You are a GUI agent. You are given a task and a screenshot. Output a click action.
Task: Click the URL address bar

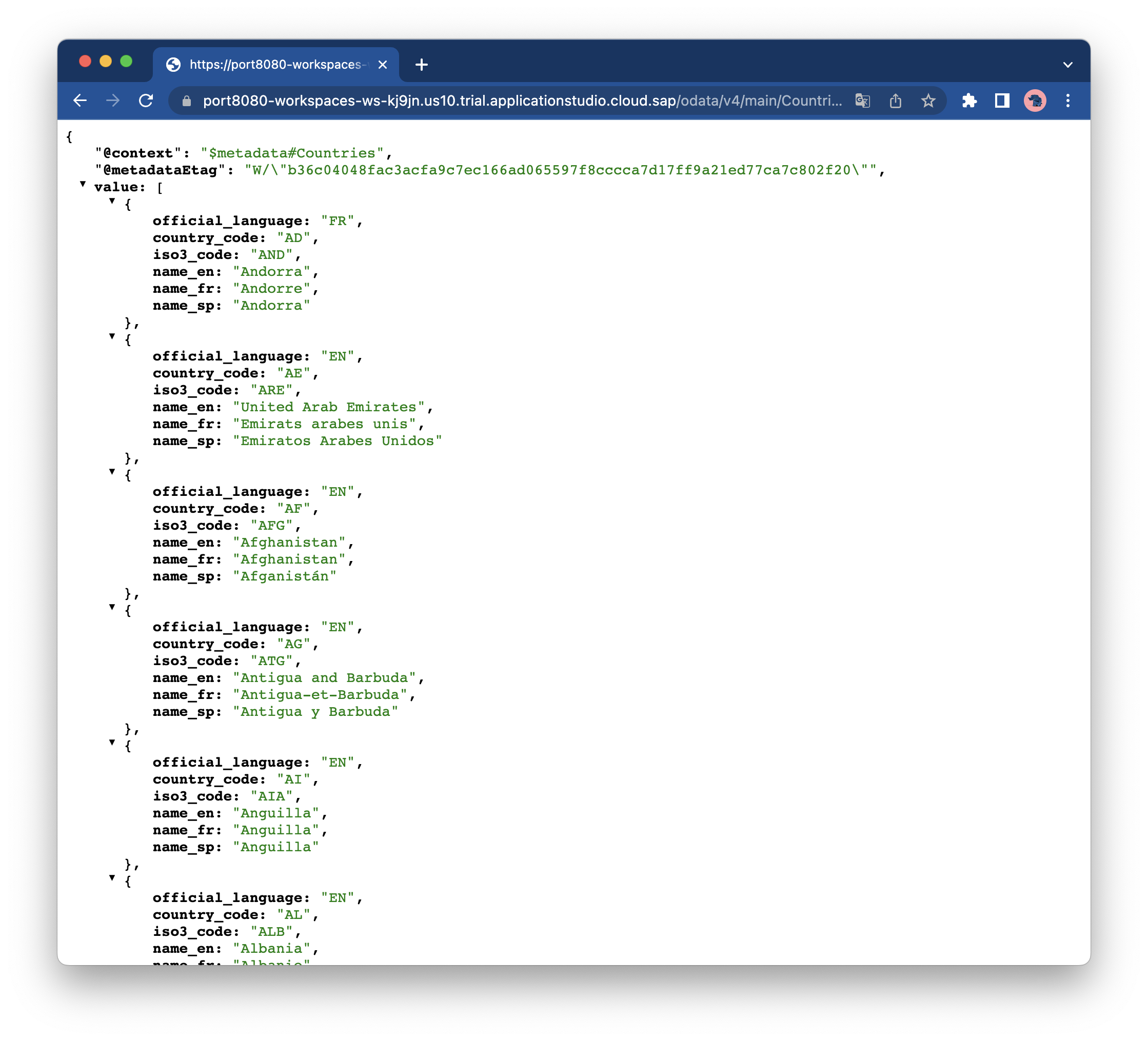coord(512,101)
